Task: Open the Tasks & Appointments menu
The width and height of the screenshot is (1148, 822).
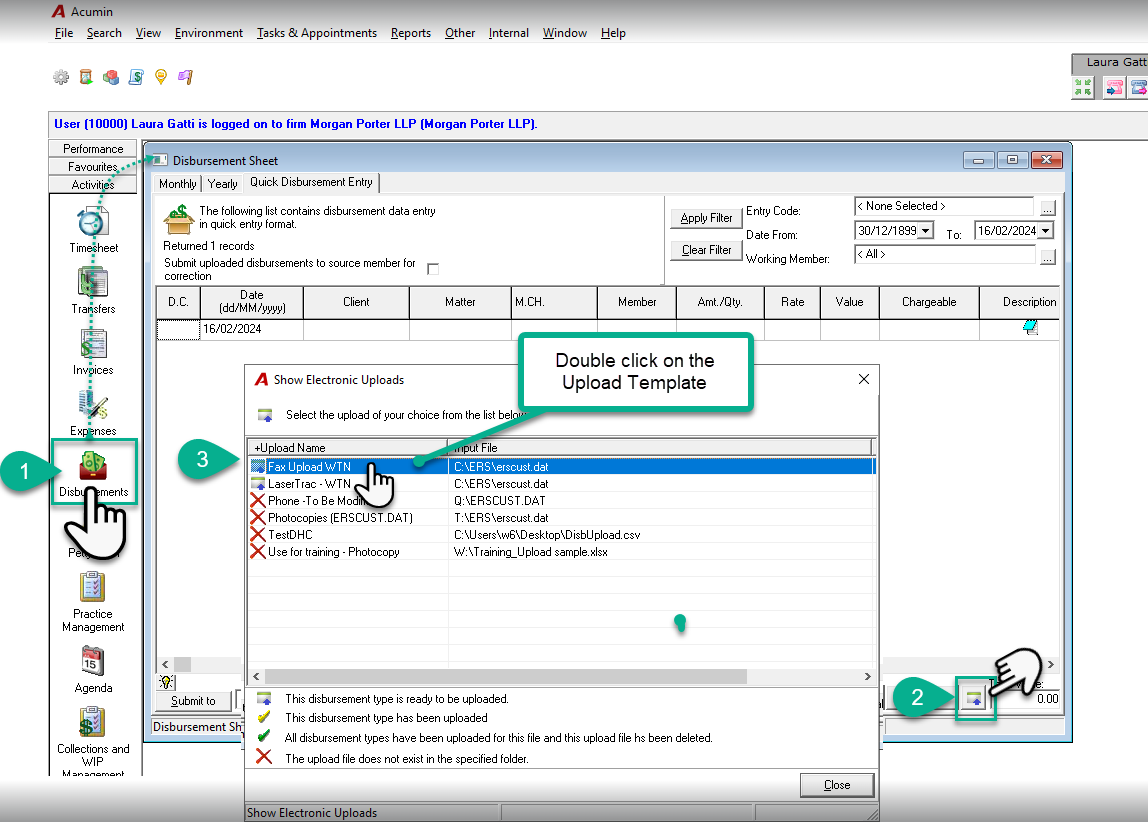Action: tap(317, 33)
